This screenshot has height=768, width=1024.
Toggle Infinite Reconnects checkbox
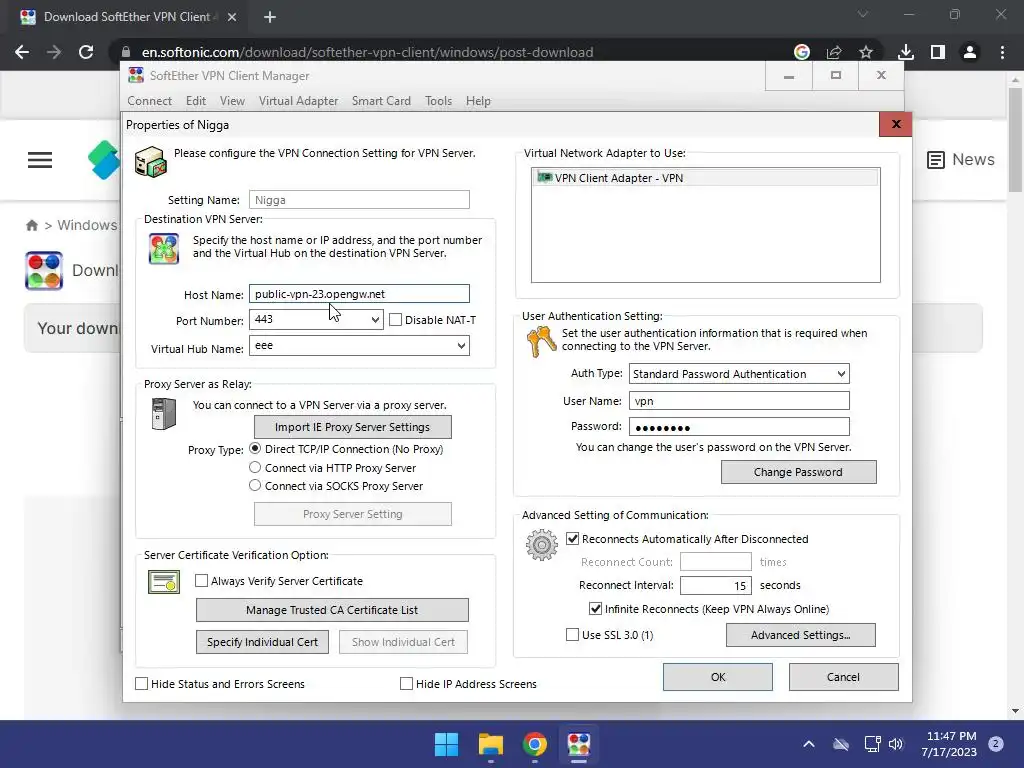tap(595, 609)
